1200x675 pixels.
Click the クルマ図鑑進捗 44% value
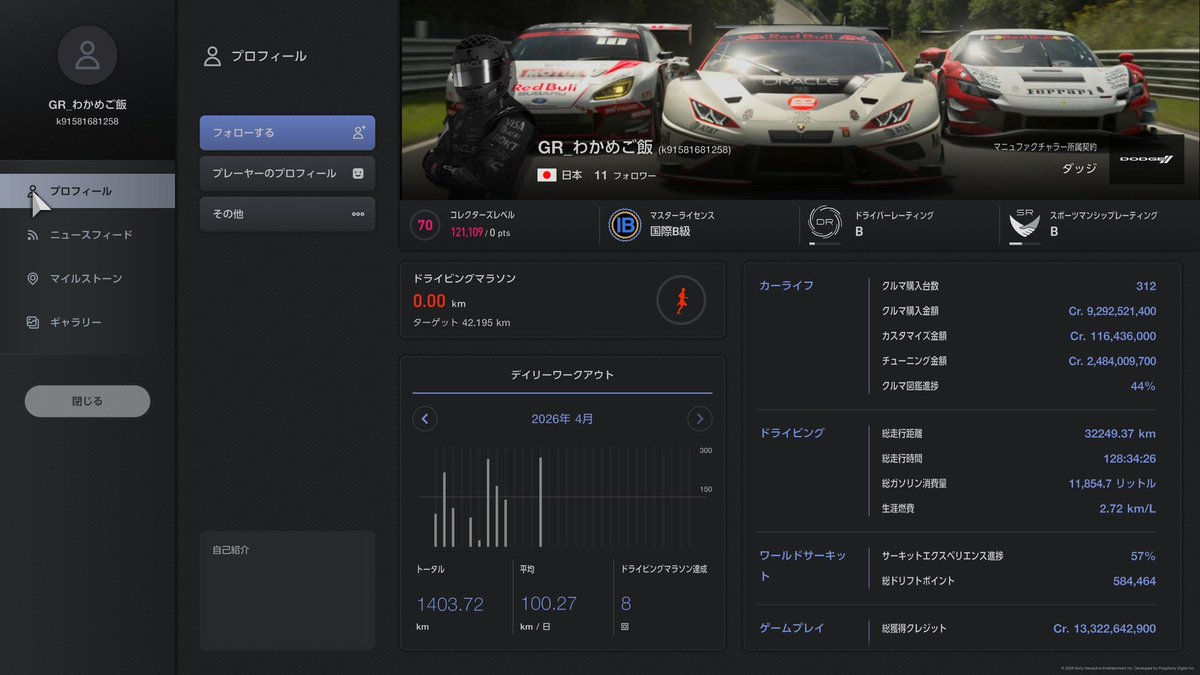coord(1143,386)
